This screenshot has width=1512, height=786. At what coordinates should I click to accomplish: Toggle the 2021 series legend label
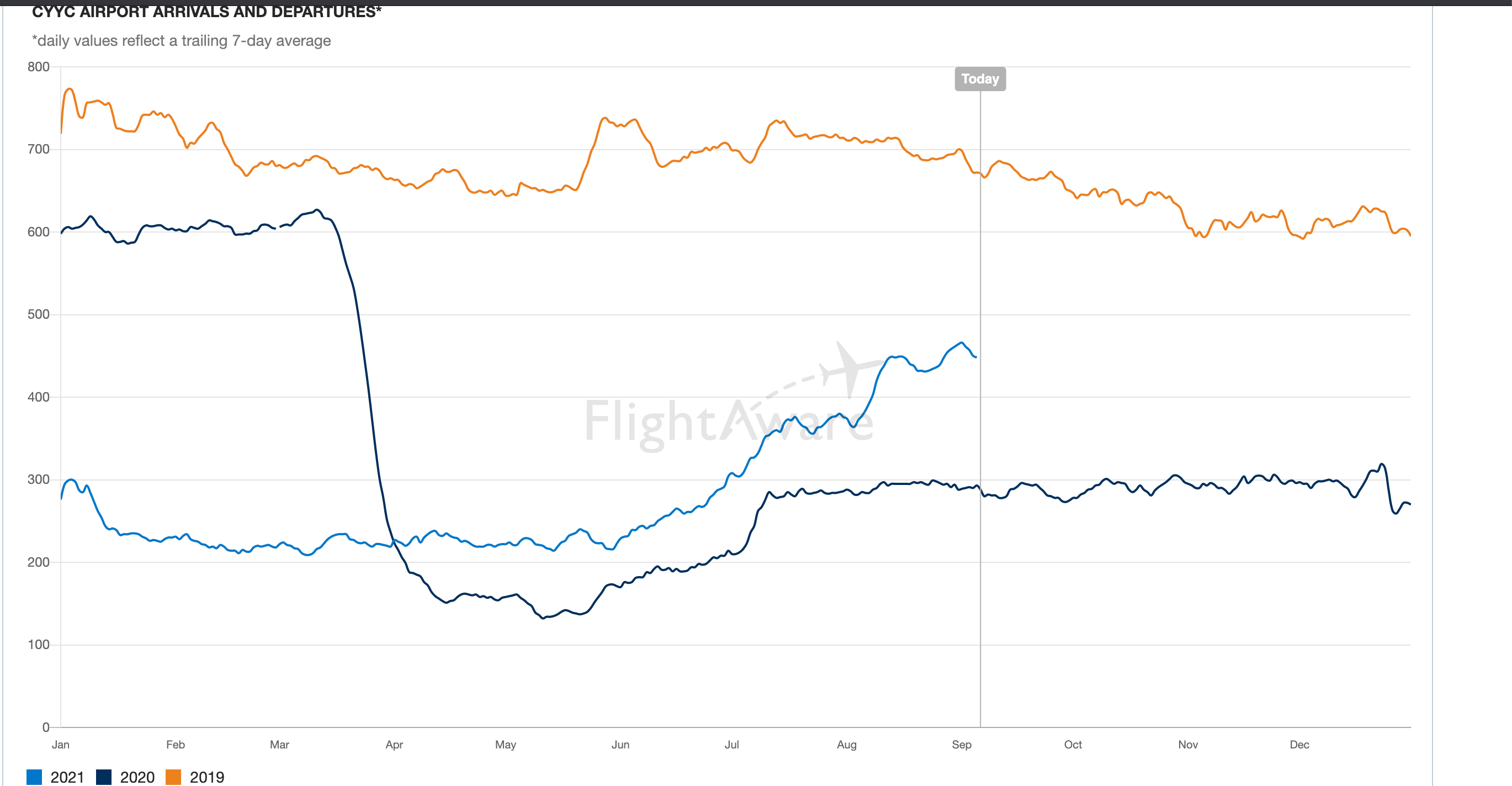(x=67, y=777)
